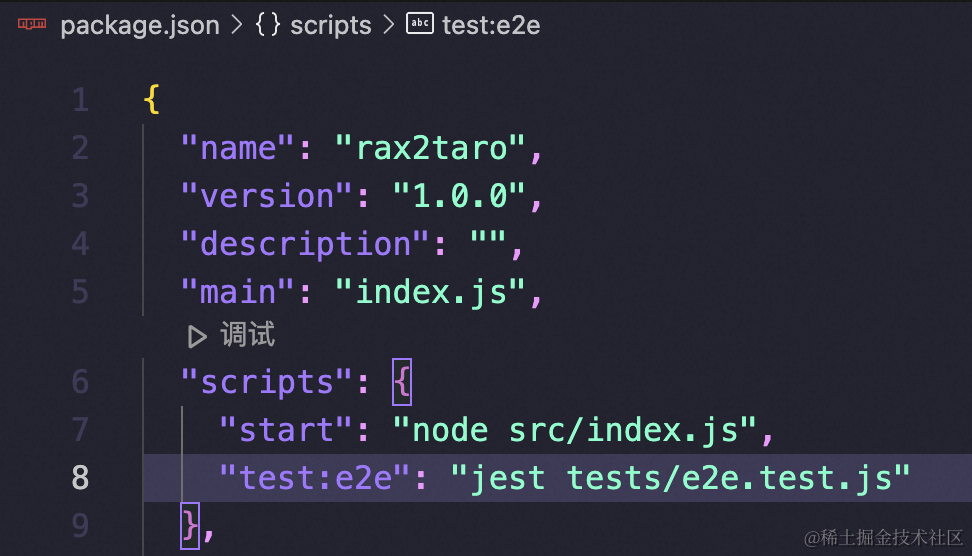This screenshot has height=556, width=972.
Task: Open package.json breadcrumb item
Action: 140,25
